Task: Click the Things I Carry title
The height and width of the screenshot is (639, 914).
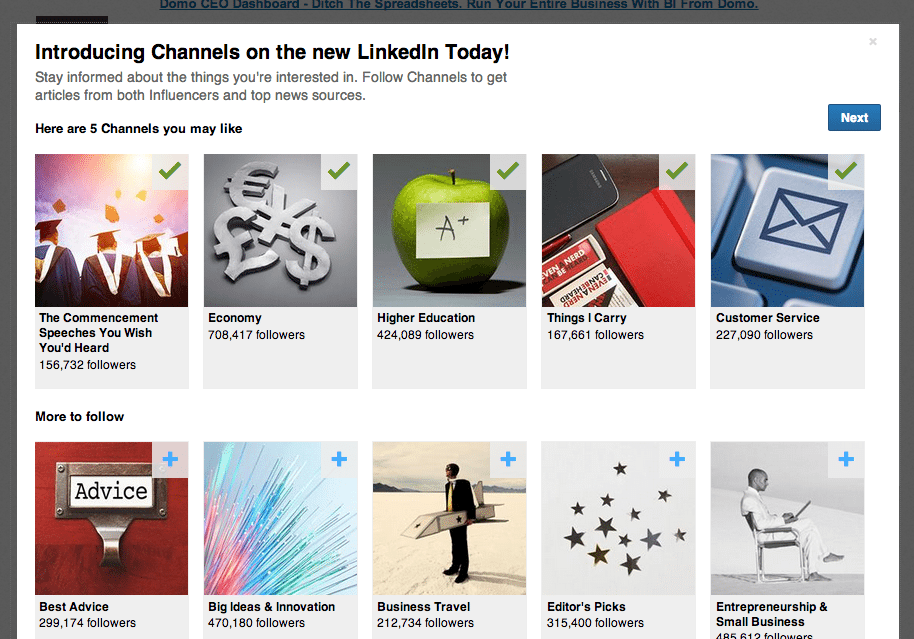Action: pos(587,318)
